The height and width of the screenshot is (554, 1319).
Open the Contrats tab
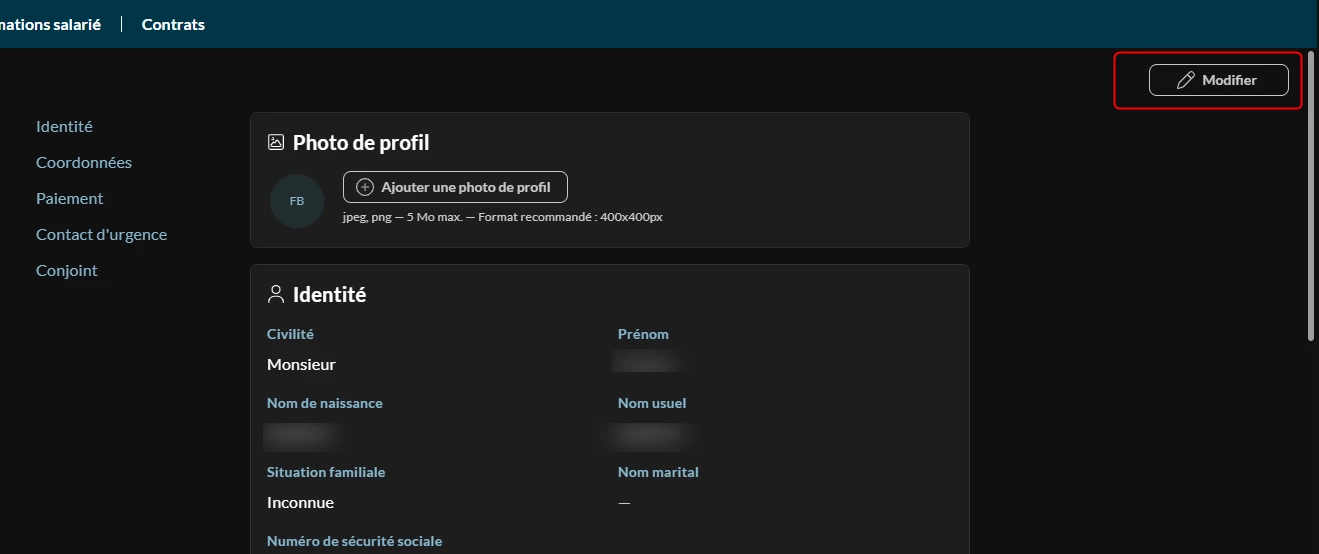pyautogui.click(x=173, y=24)
